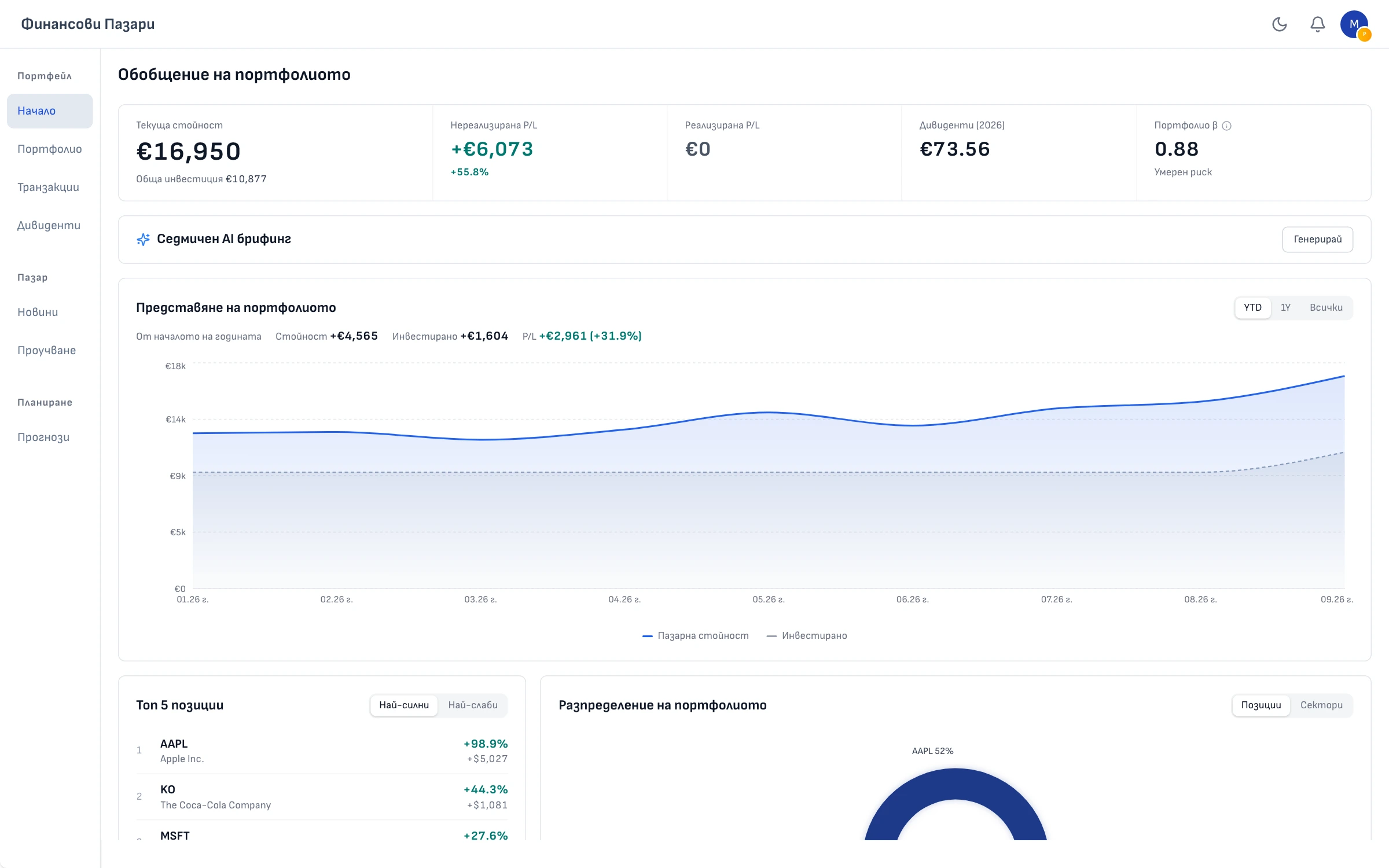1389x868 pixels.
Task: Open Прогнози in the sidebar
Action: click(50, 437)
